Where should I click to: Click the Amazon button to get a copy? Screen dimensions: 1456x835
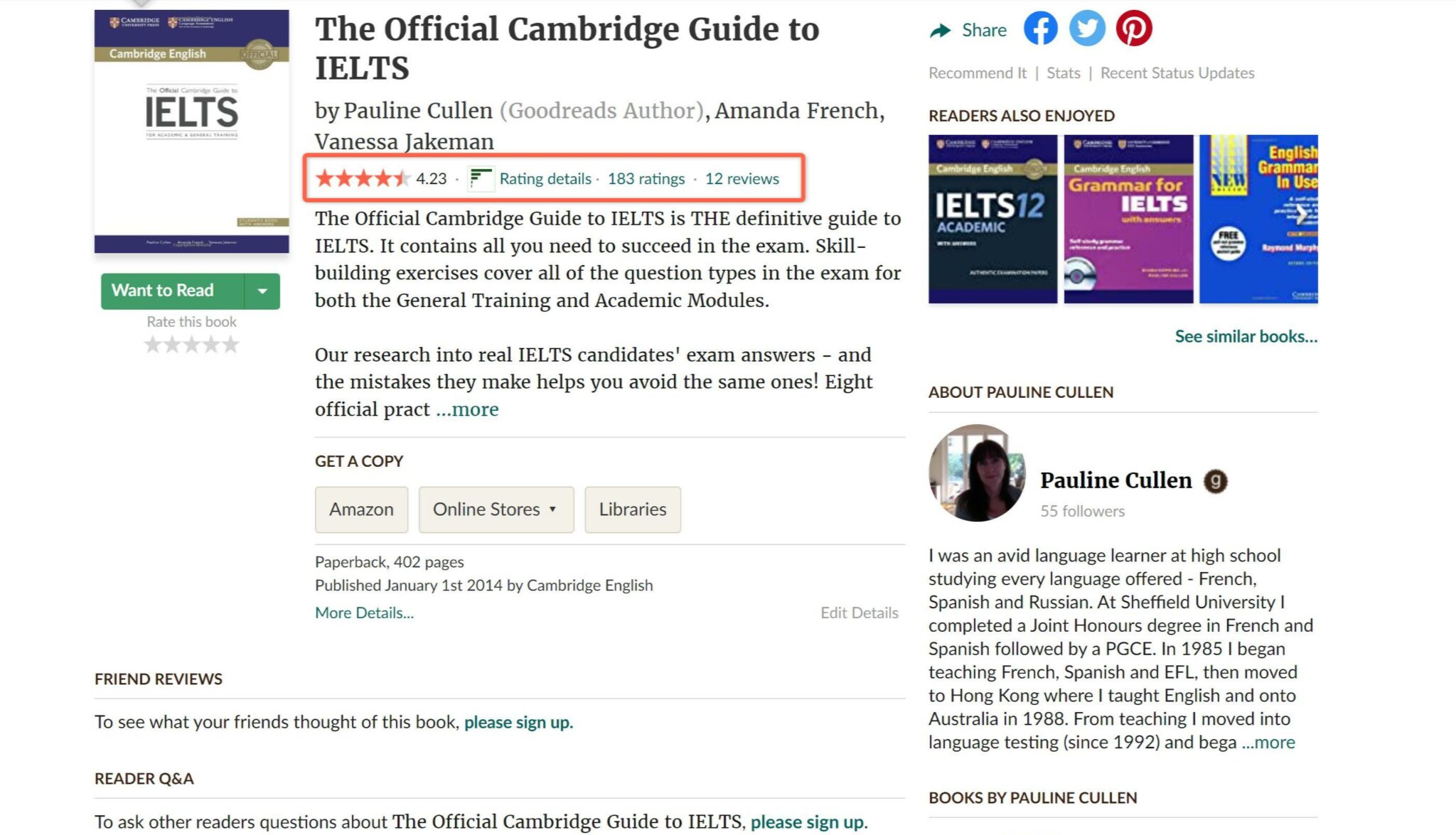pyautogui.click(x=361, y=509)
